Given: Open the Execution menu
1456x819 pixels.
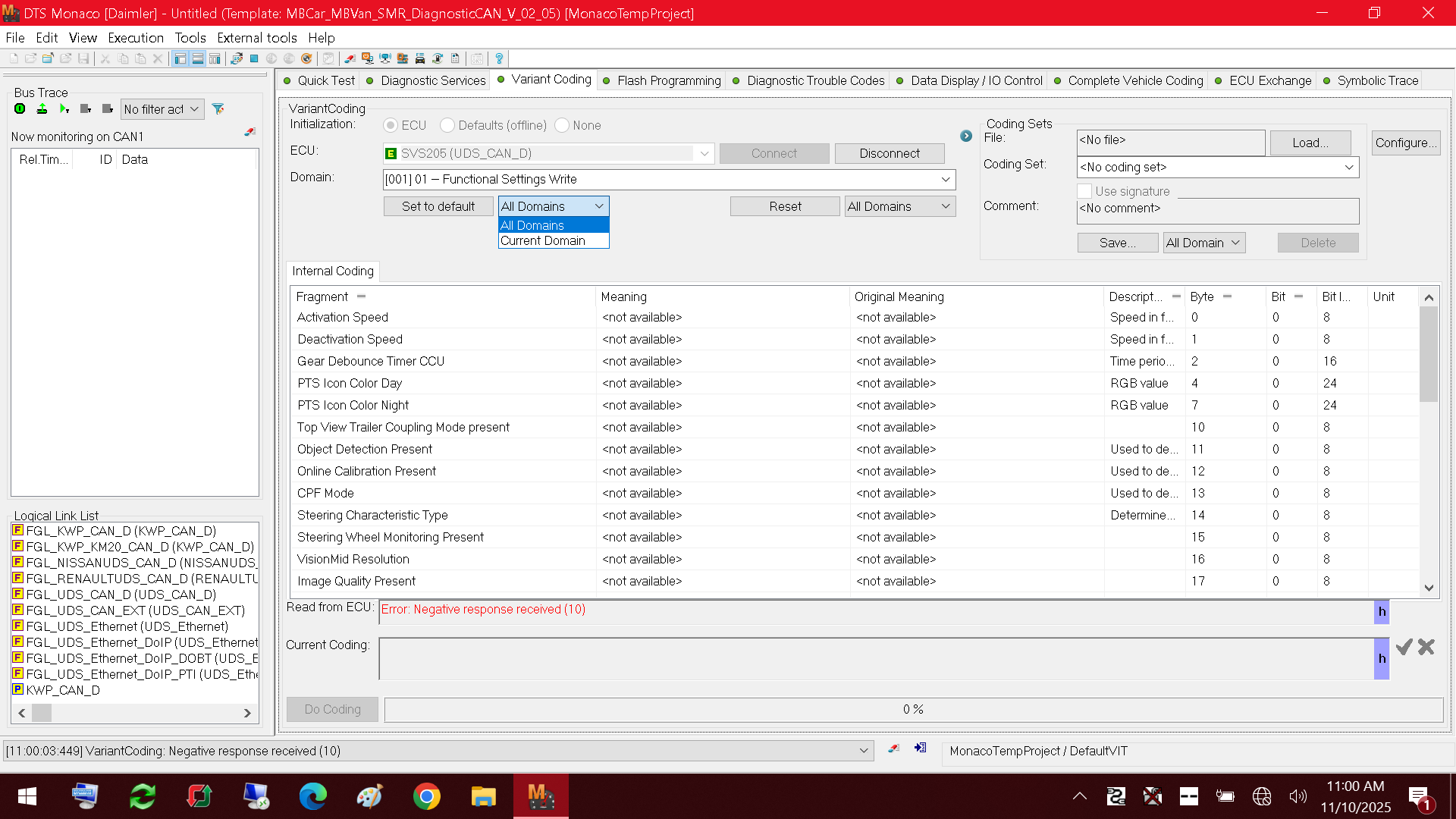Looking at the screenshot, I should click(x=136, y=38).
